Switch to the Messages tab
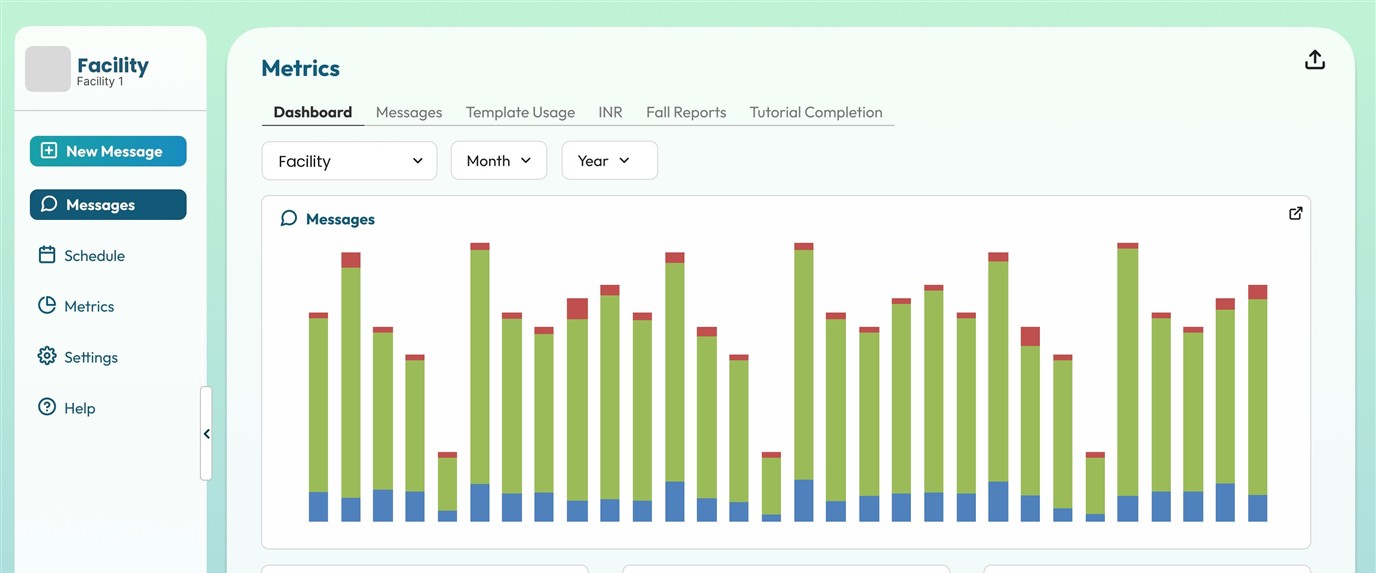Viewport: 1376px width, 573px height. (409, 112)
